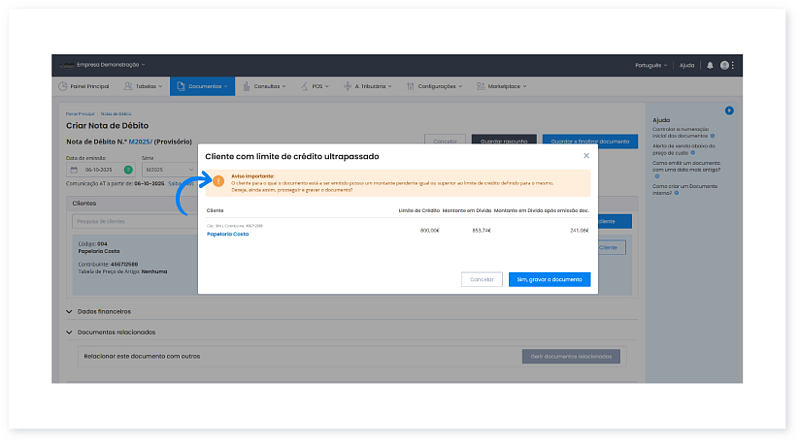
Task: Click the Cancelar button in dialog
Action: 481,280
